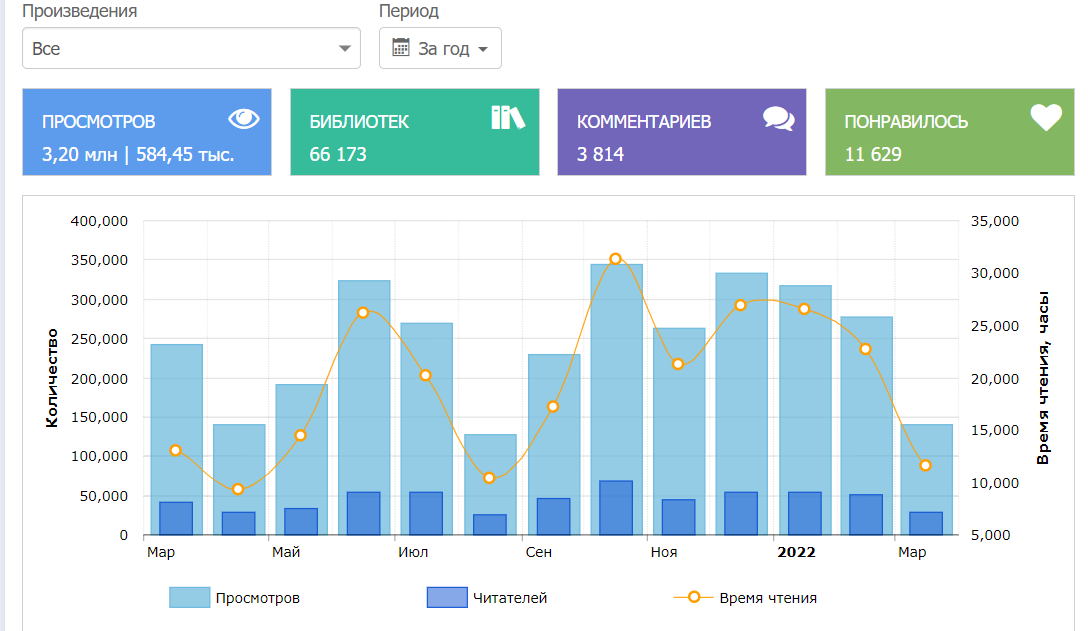Expand the За год period dropdown
1088x631 pixels.
443,48
